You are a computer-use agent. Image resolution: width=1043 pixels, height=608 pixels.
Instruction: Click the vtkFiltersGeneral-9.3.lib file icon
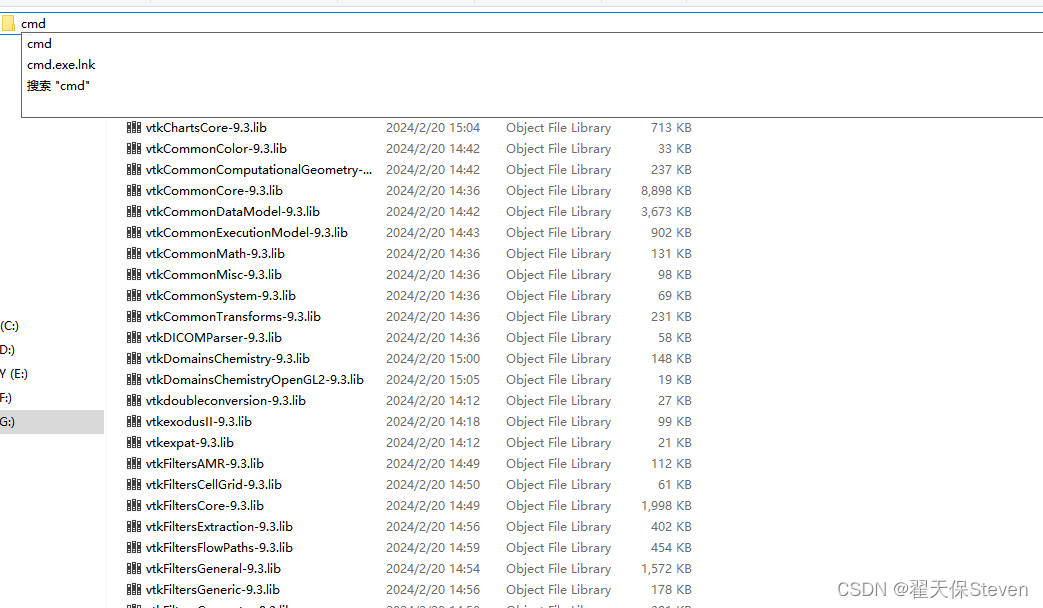(x=134, y=568)
